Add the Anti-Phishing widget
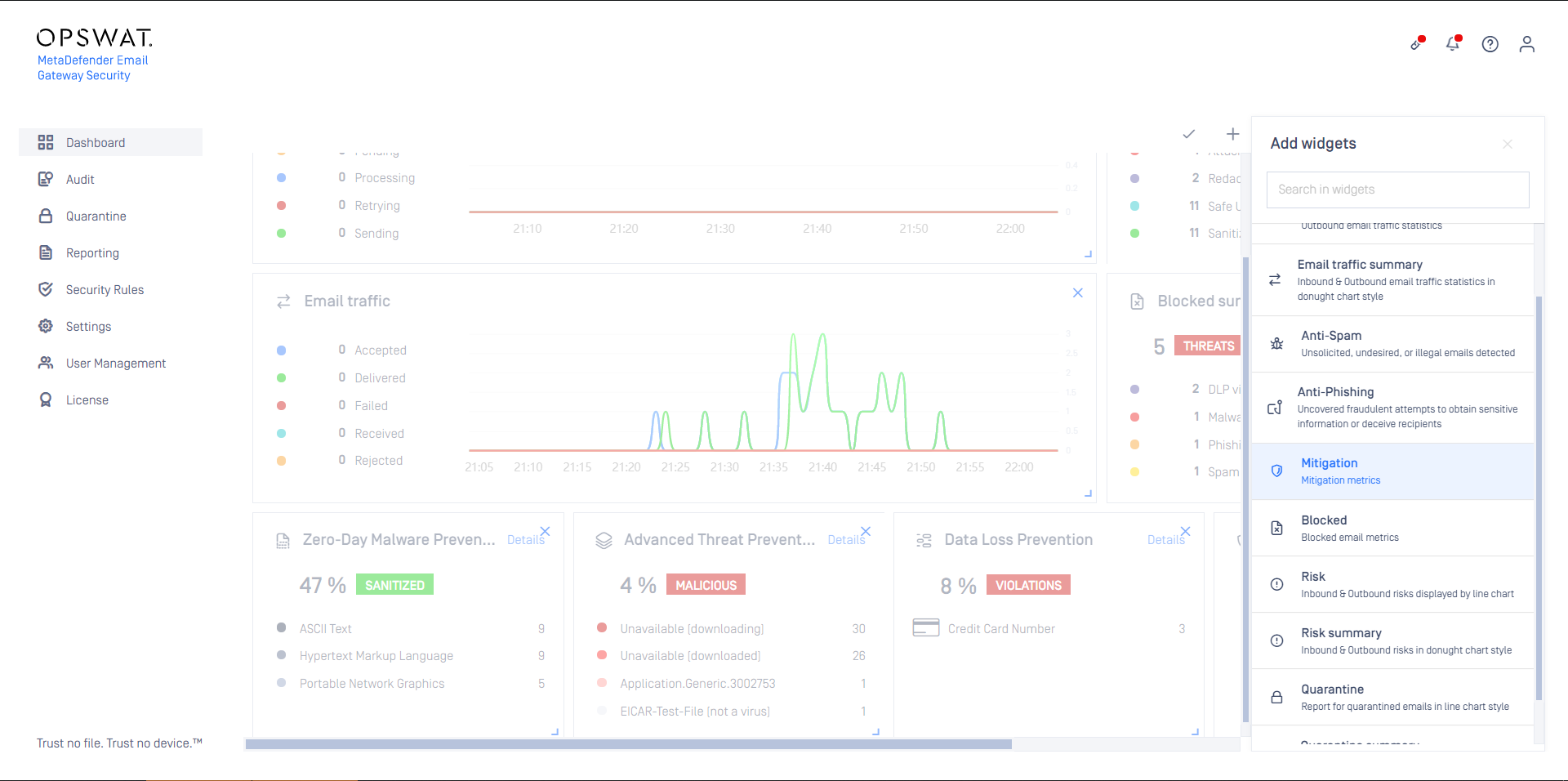 1393,408
